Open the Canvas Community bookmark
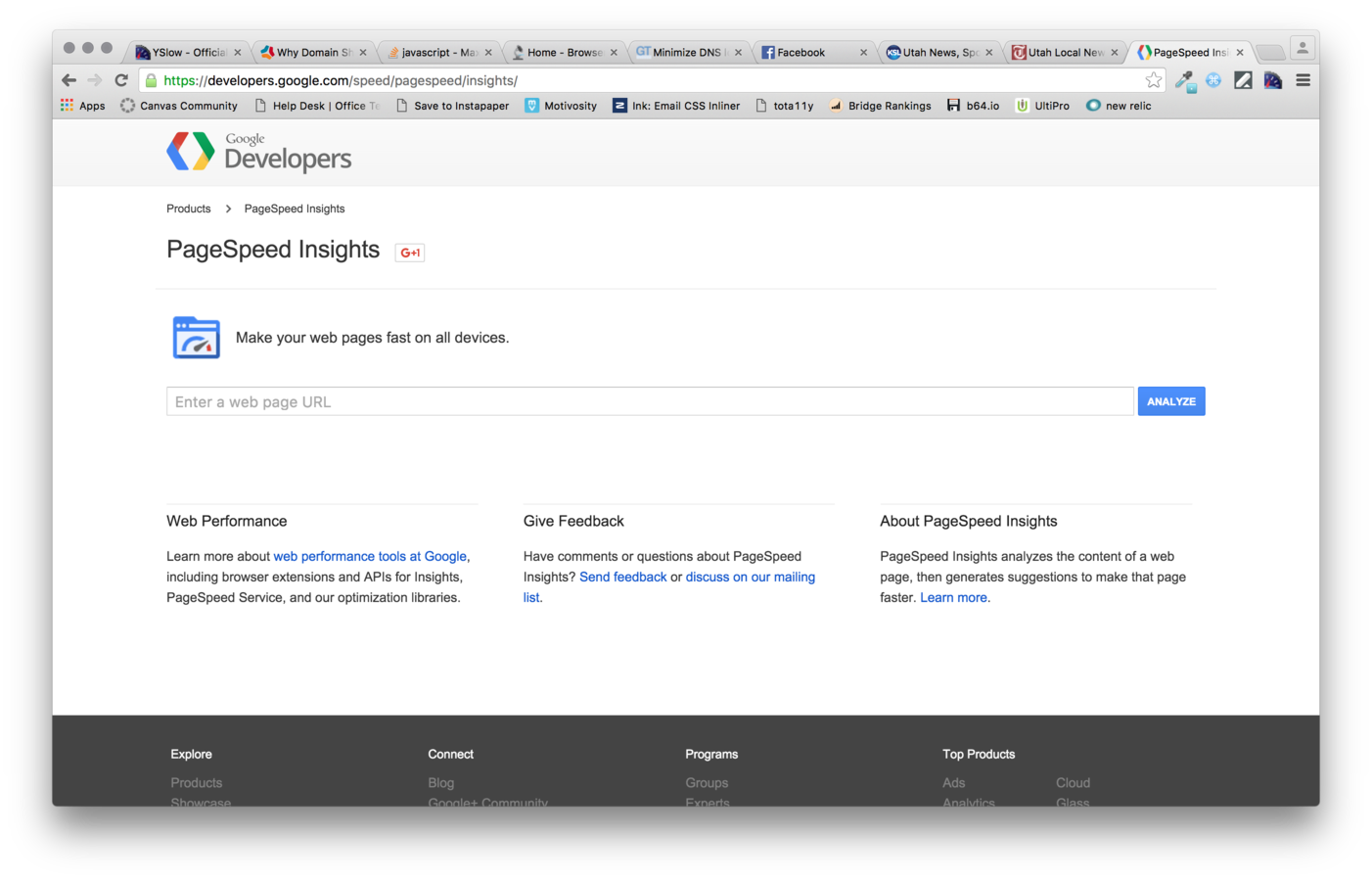 point(178,106)
